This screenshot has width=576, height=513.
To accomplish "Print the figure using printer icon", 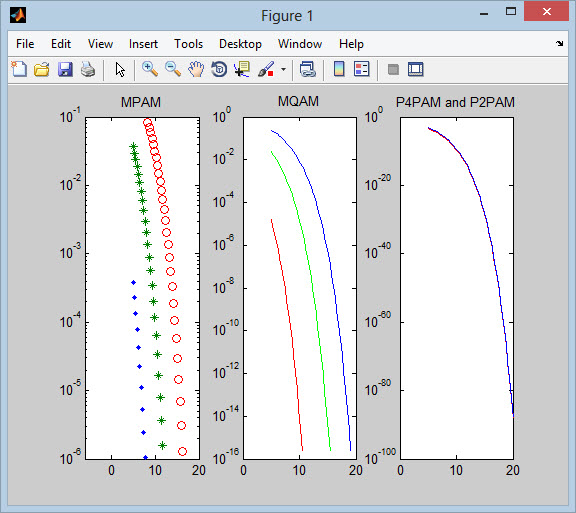I will (88, 69).
